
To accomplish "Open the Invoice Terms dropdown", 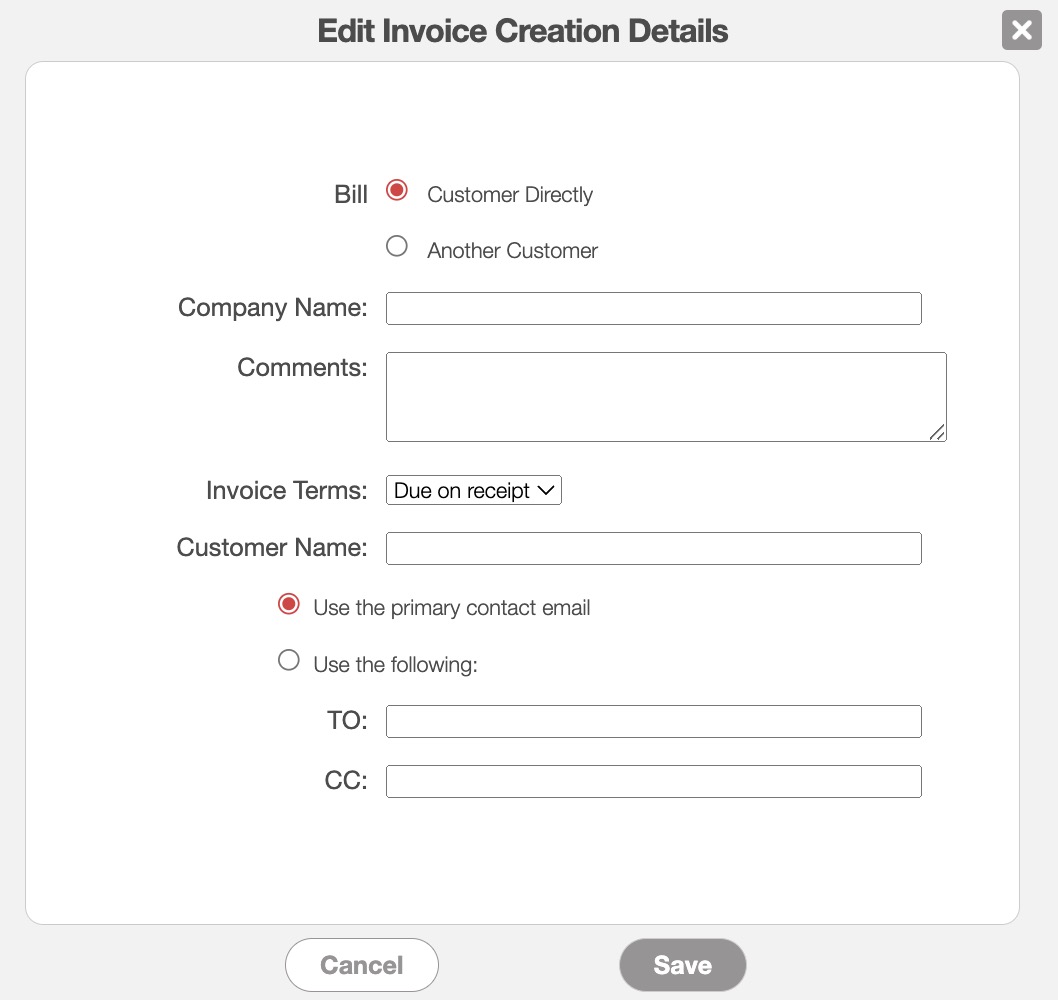I will point(473,491).
